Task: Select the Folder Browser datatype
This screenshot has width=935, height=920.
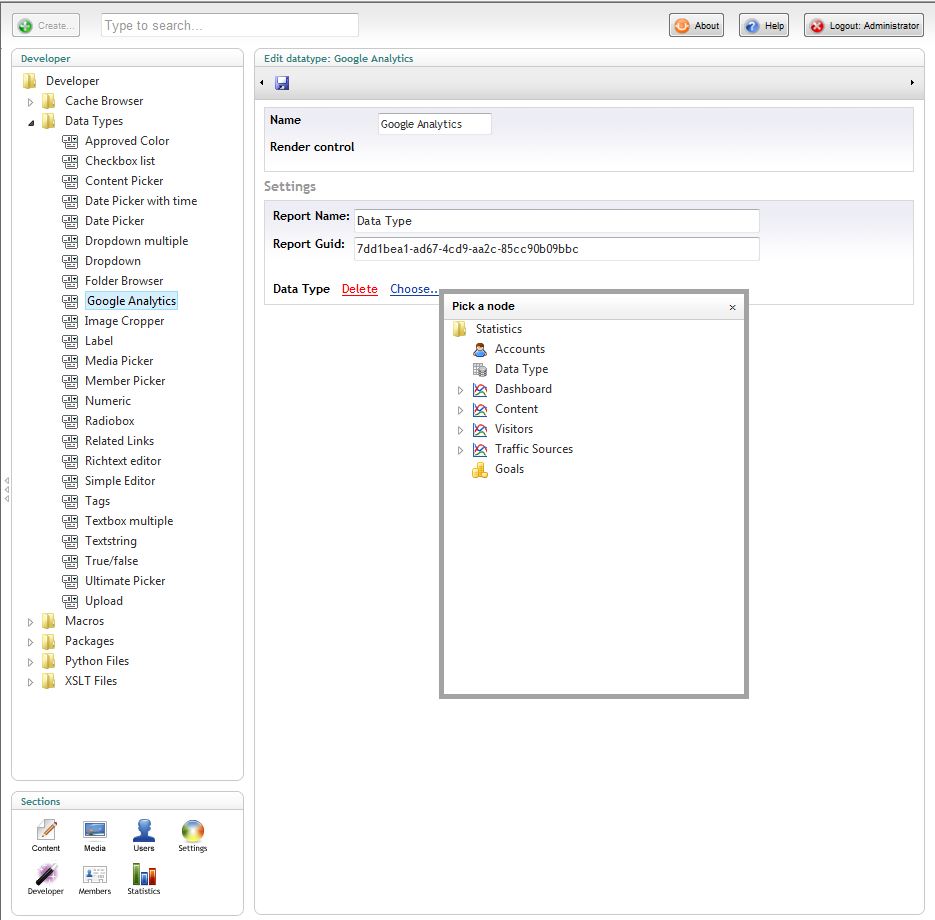Action: [124, 281]
